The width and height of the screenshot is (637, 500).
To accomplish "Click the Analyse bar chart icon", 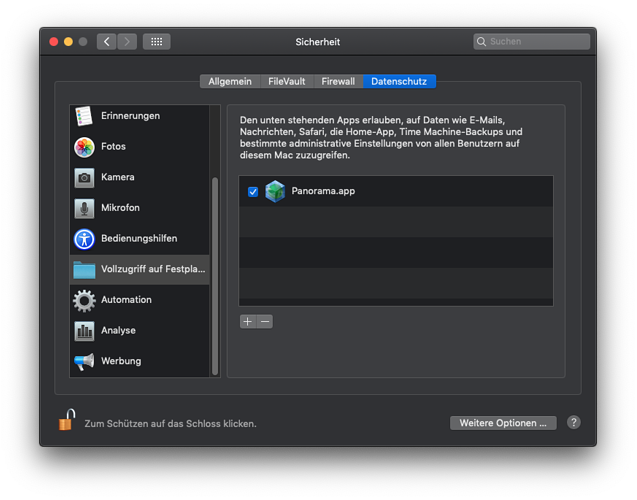I will [84, 331].
